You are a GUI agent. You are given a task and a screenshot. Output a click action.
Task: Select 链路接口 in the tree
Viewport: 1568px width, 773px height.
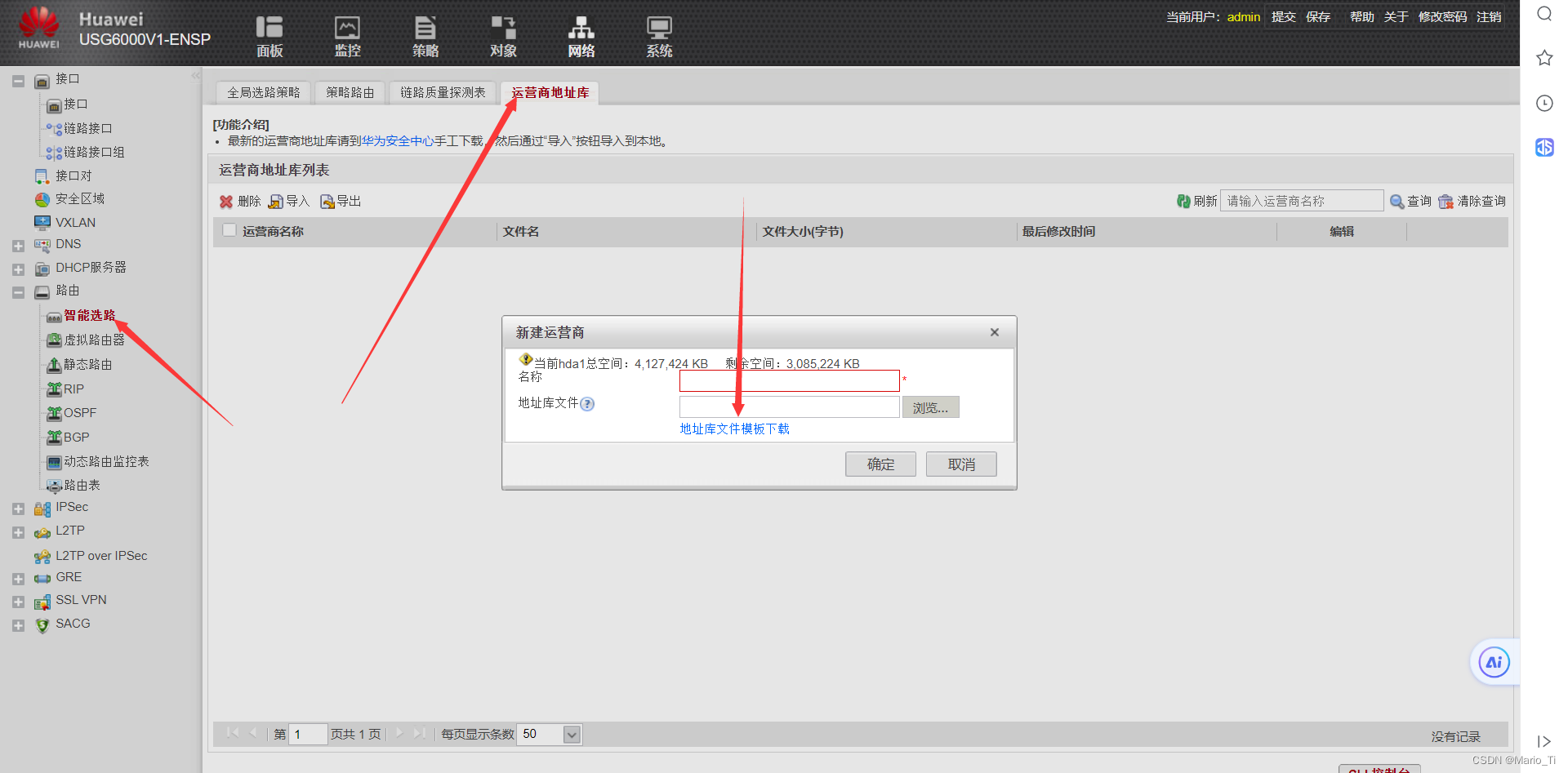point(88,129)
